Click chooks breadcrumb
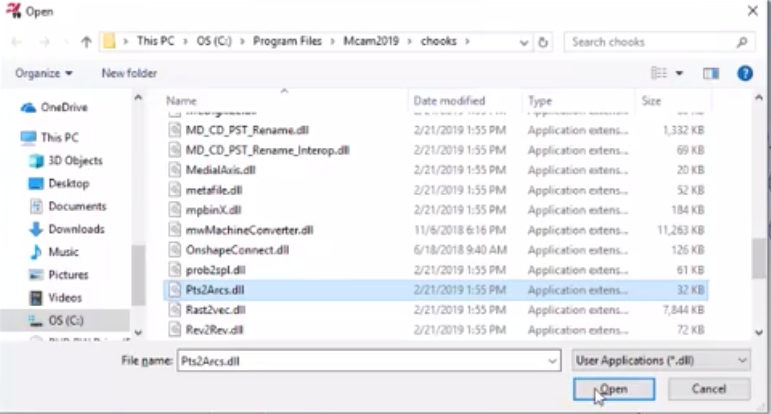 [438, 41]
